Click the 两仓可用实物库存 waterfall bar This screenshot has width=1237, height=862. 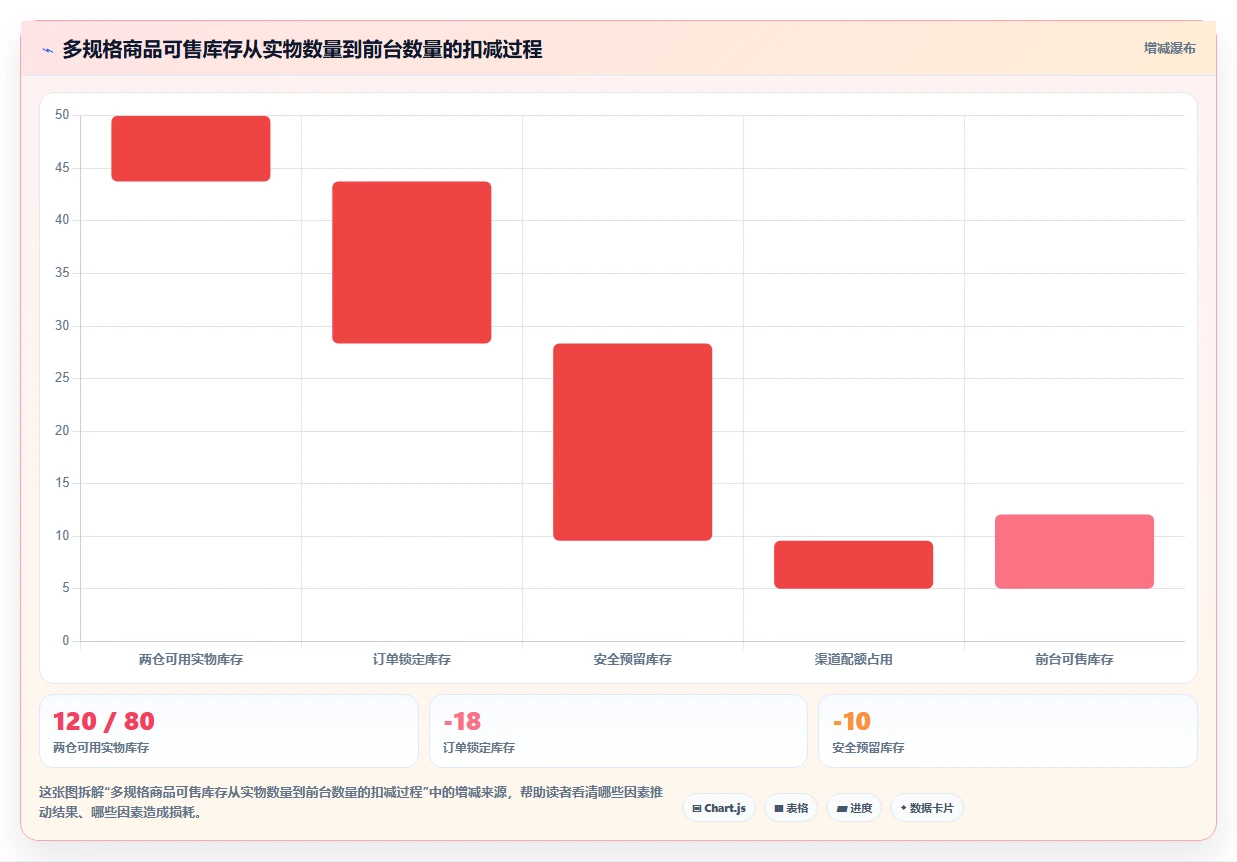(191, 149)
